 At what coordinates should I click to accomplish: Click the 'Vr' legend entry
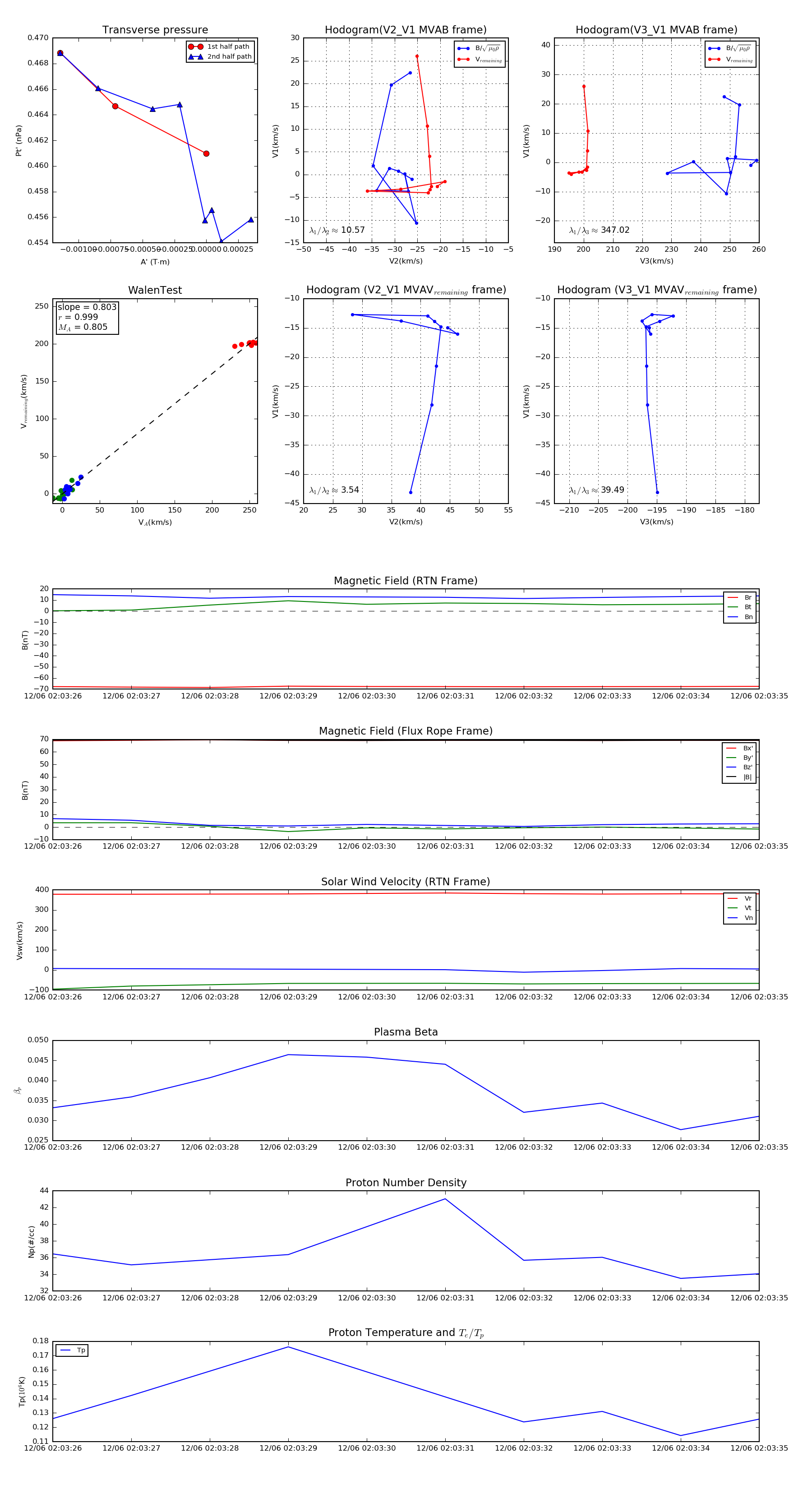point(740,898)
